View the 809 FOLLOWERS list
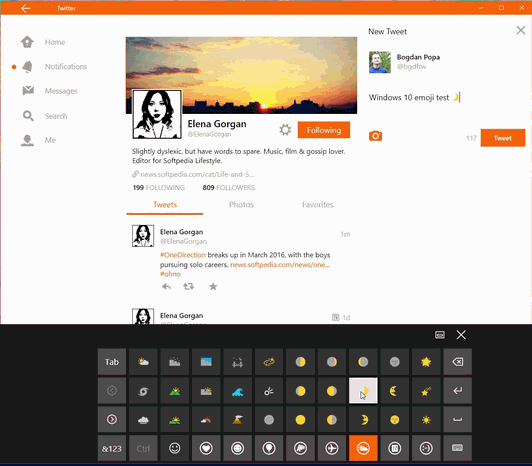The height and width of the screenshot is (466, 532). (229, 188)
